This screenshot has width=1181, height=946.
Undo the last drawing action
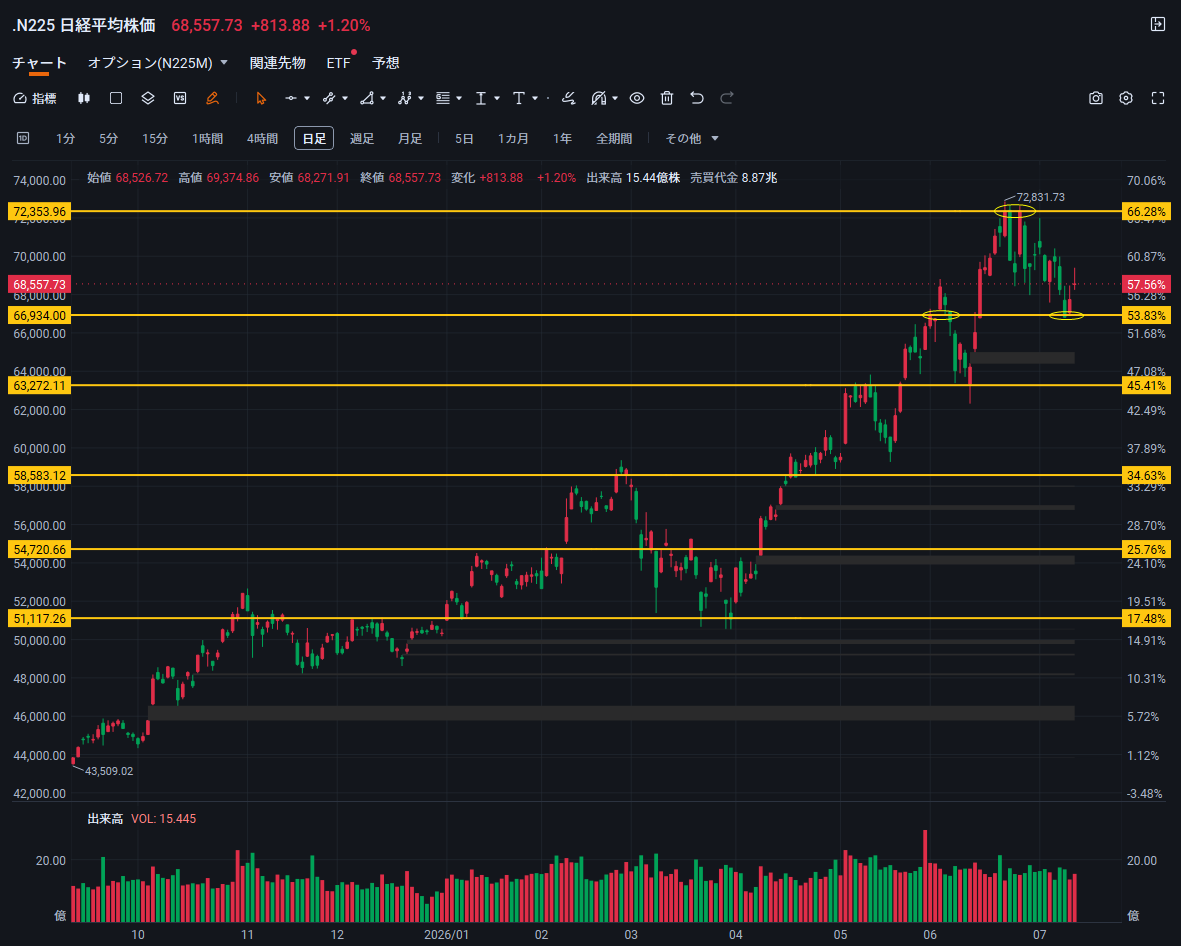tap(697, 98)
